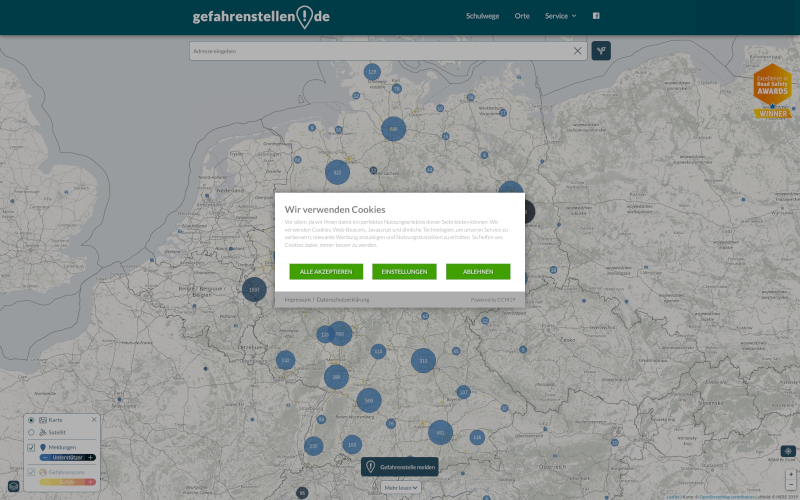
Task: Expand the Service dropdown menu
Action: coord(560,16)
